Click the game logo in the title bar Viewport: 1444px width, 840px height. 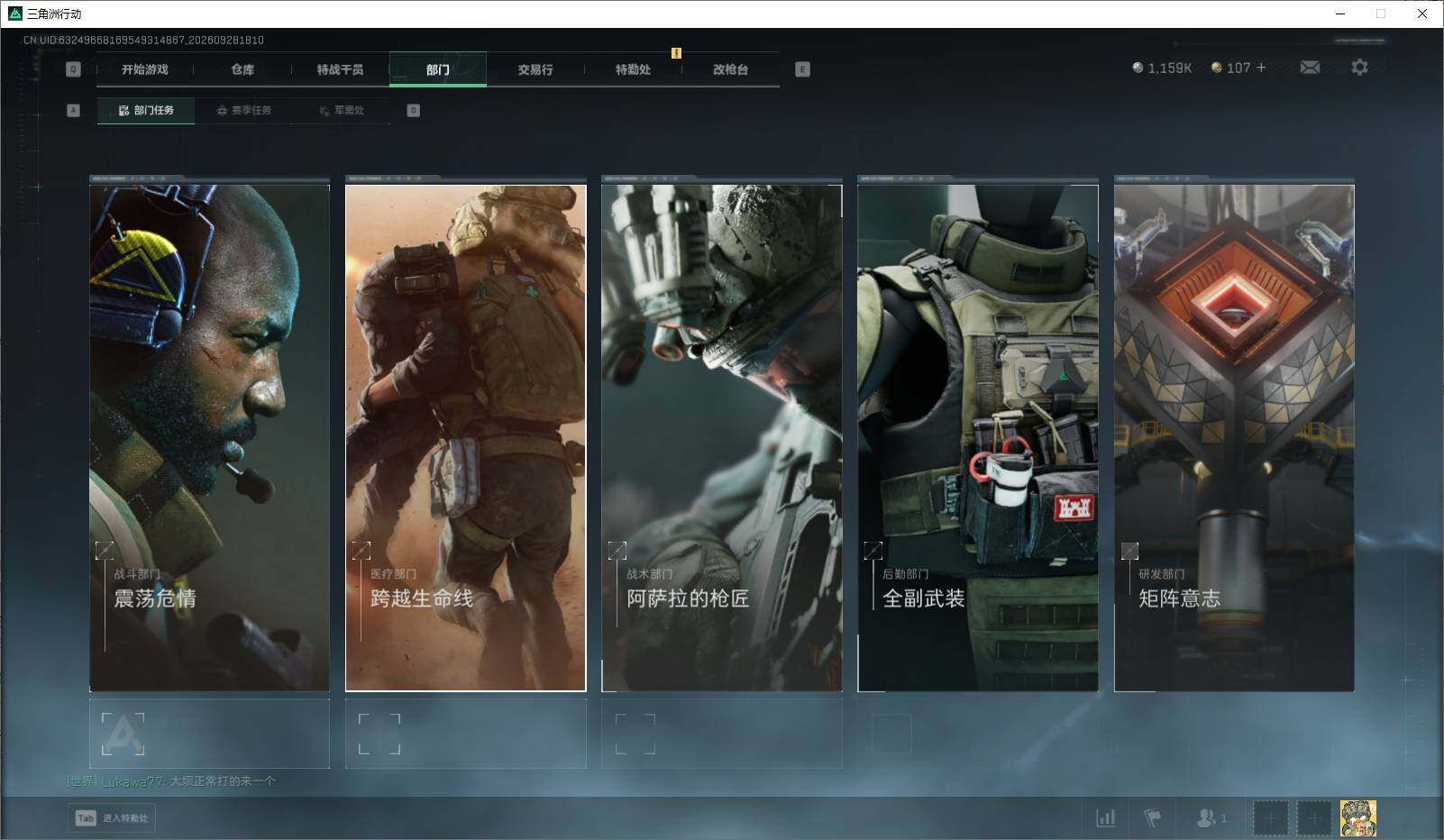coord(14,14)
